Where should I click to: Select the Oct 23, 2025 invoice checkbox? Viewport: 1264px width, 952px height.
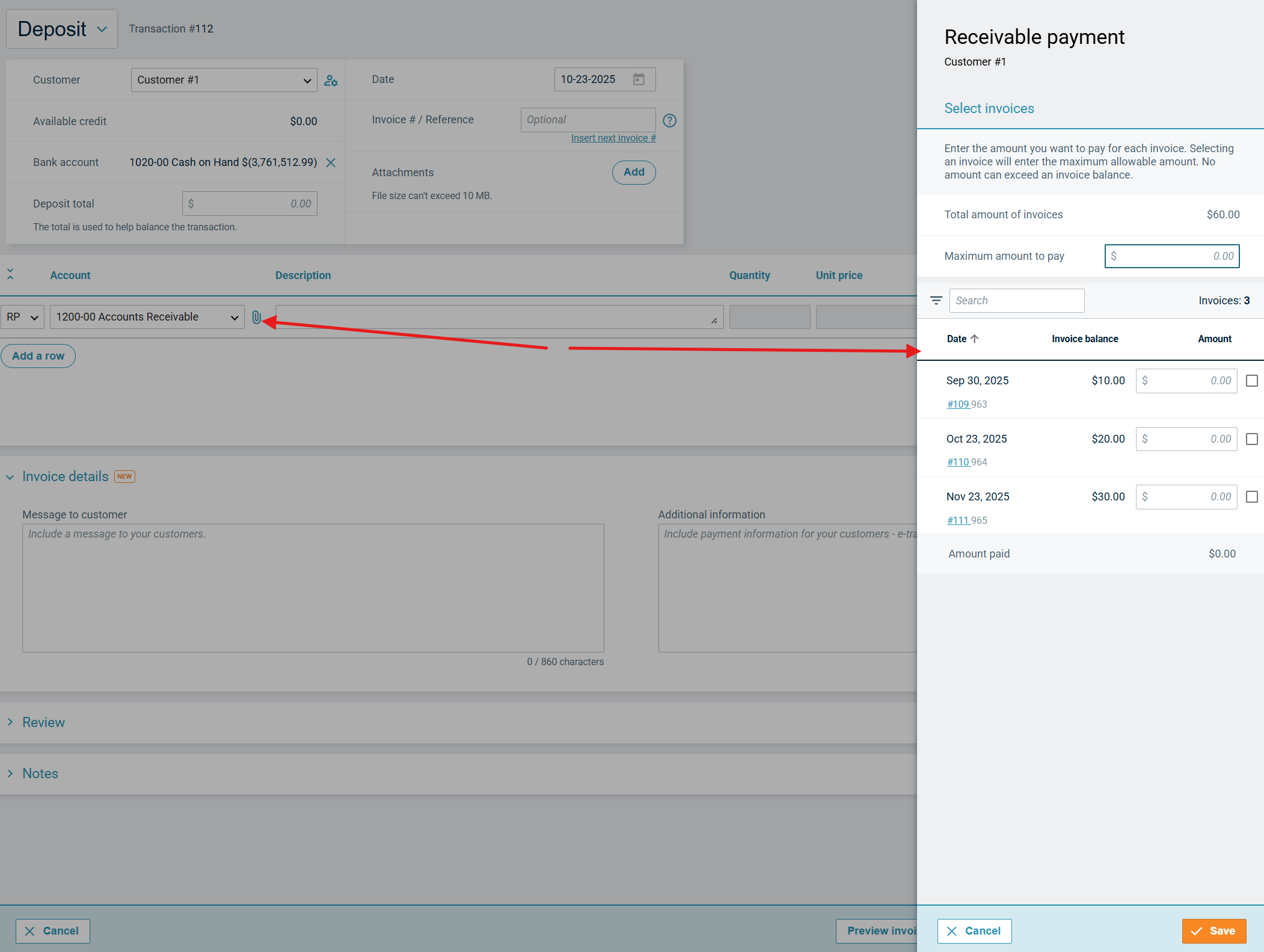[1252, 439]
